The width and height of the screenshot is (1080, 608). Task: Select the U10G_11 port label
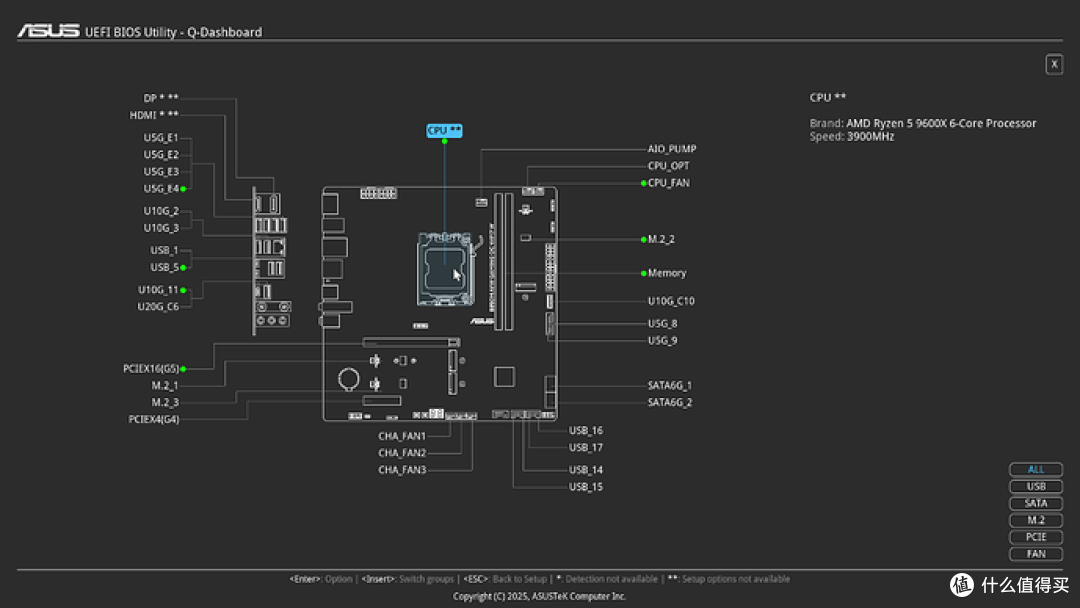(158, 290)
